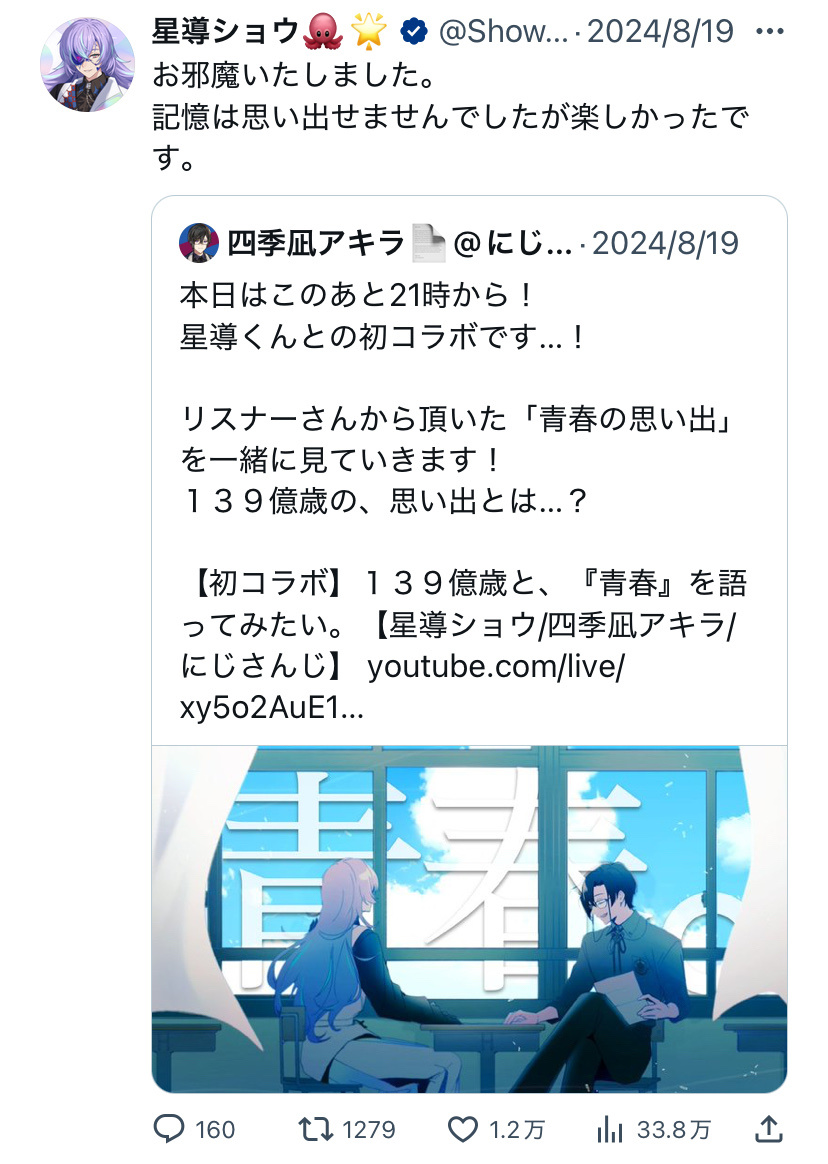Open the share upload icon
The height and width of the screenshot is (1164, 828).
(x=769, y=1128)
